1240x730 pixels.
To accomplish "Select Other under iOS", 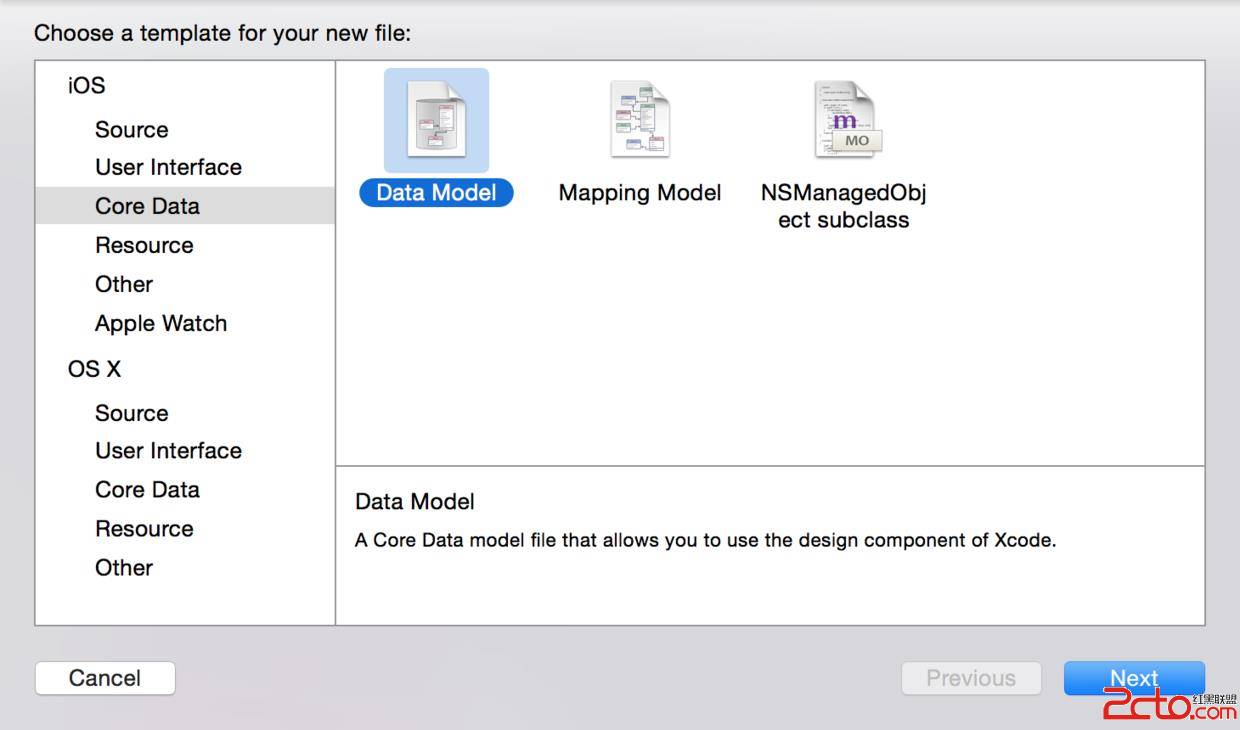I will 124,285.
